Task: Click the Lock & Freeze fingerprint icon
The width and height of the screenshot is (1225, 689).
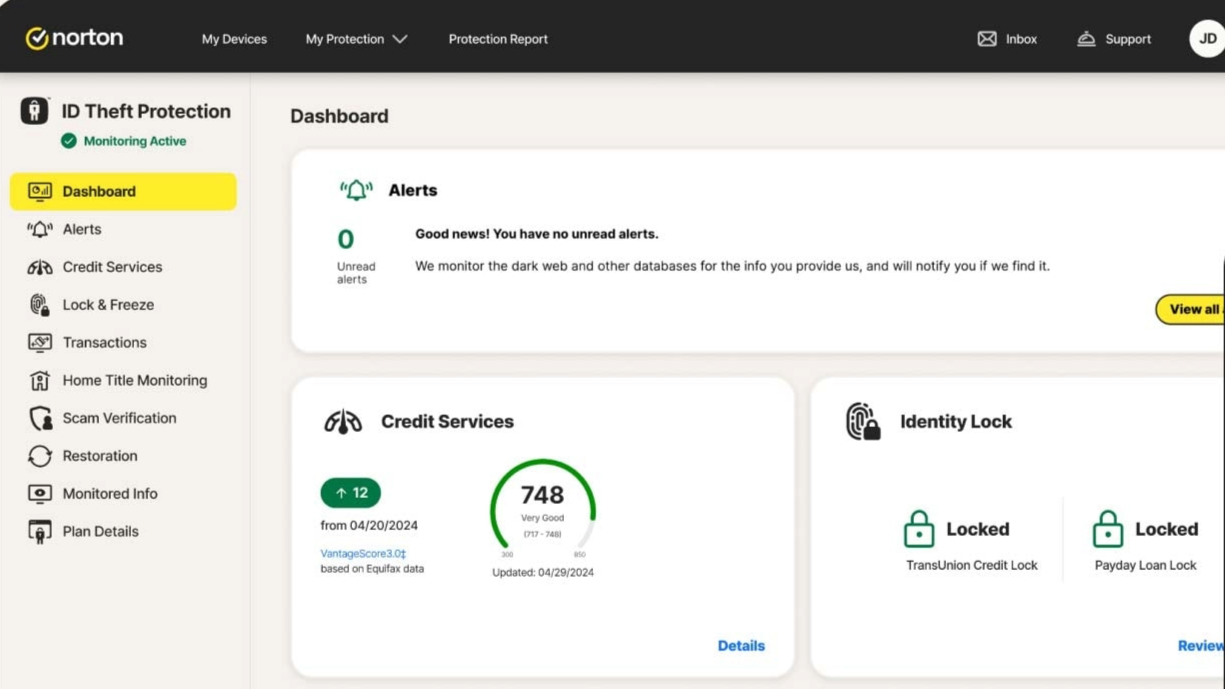Action: [x=40, y=305]
